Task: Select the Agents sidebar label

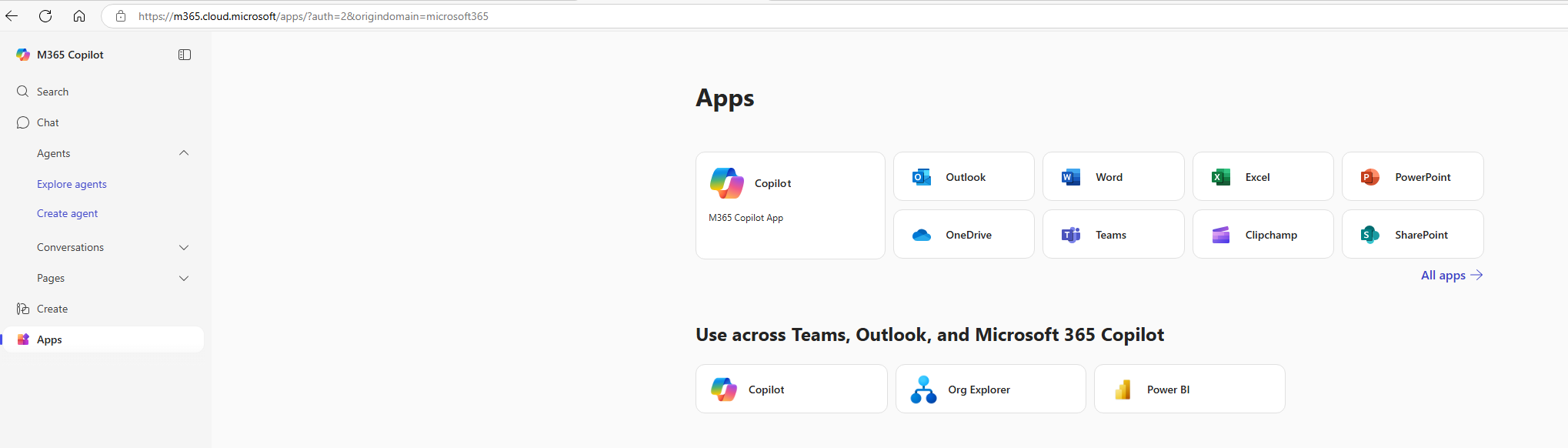Action: pyautogui.click(x=54, y=153)
